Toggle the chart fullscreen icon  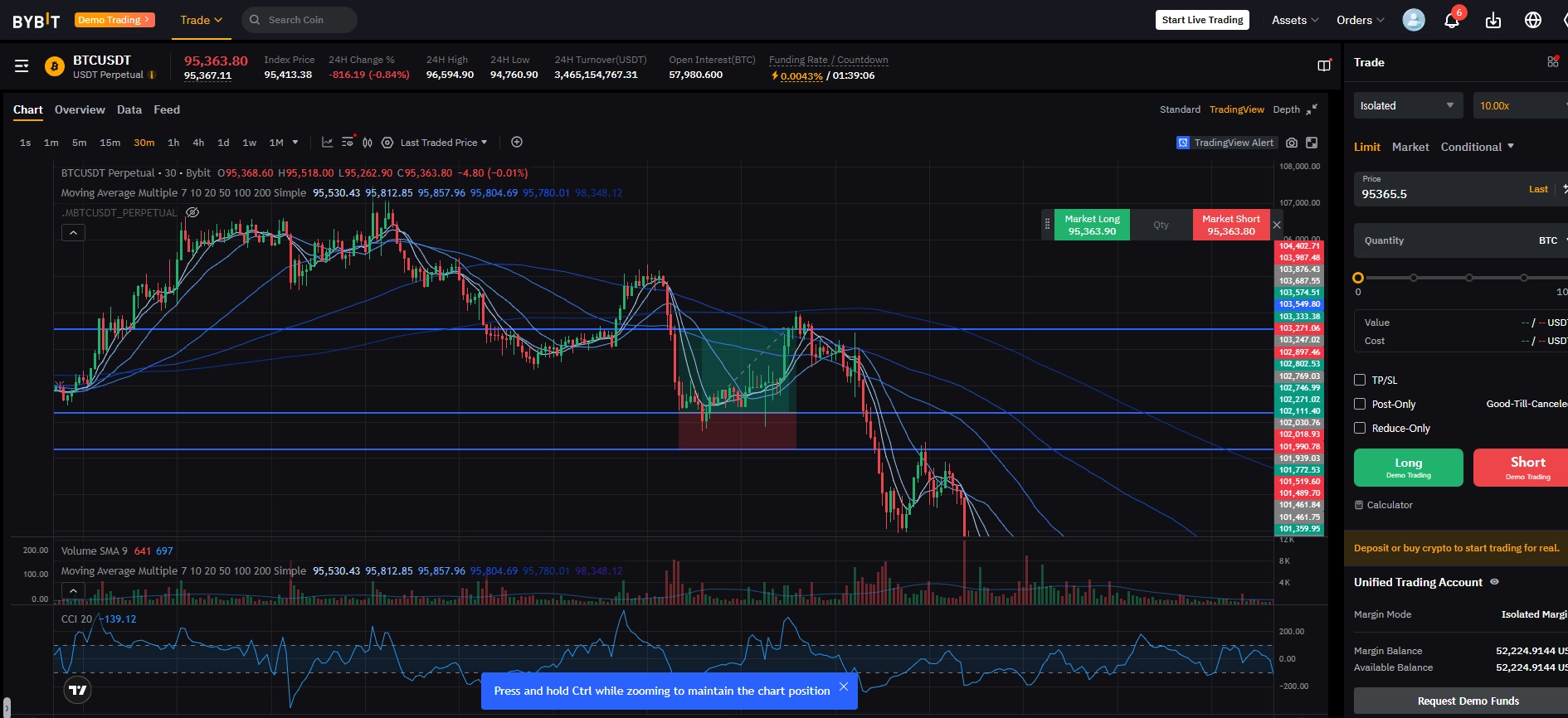1312,143
